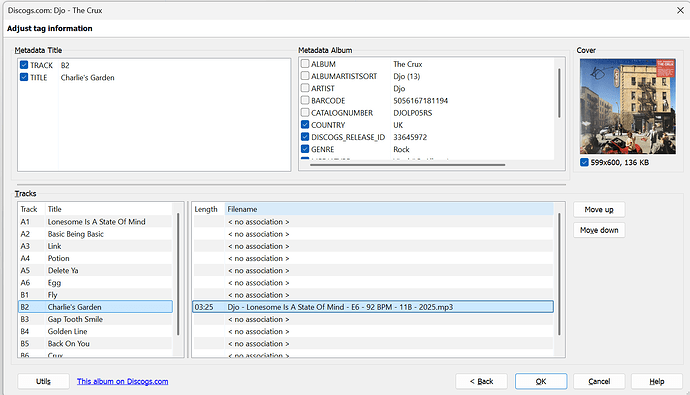The height and width of the screenshot is (395, 690).
Task: Select track B4 Golden Line
Action: coord(95,331)
